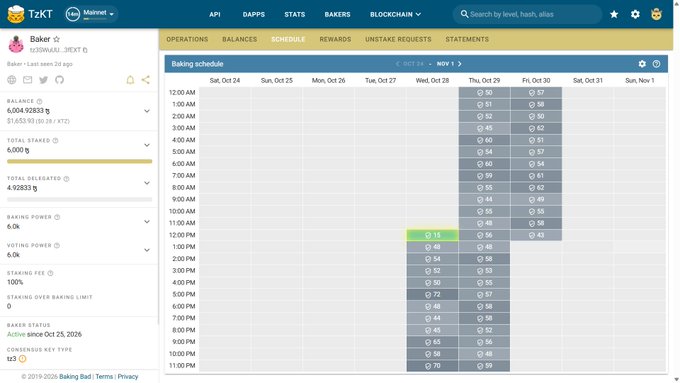Click the notification bell icon
The width and height of the screenshot is (680, 383).
tap(130, 80)
